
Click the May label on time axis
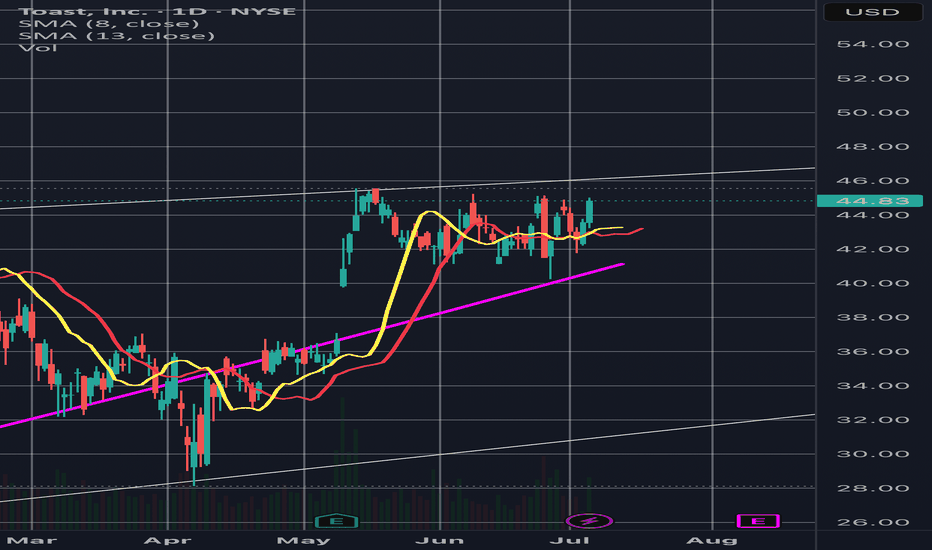pyautogui.click(x=304, y=540)
